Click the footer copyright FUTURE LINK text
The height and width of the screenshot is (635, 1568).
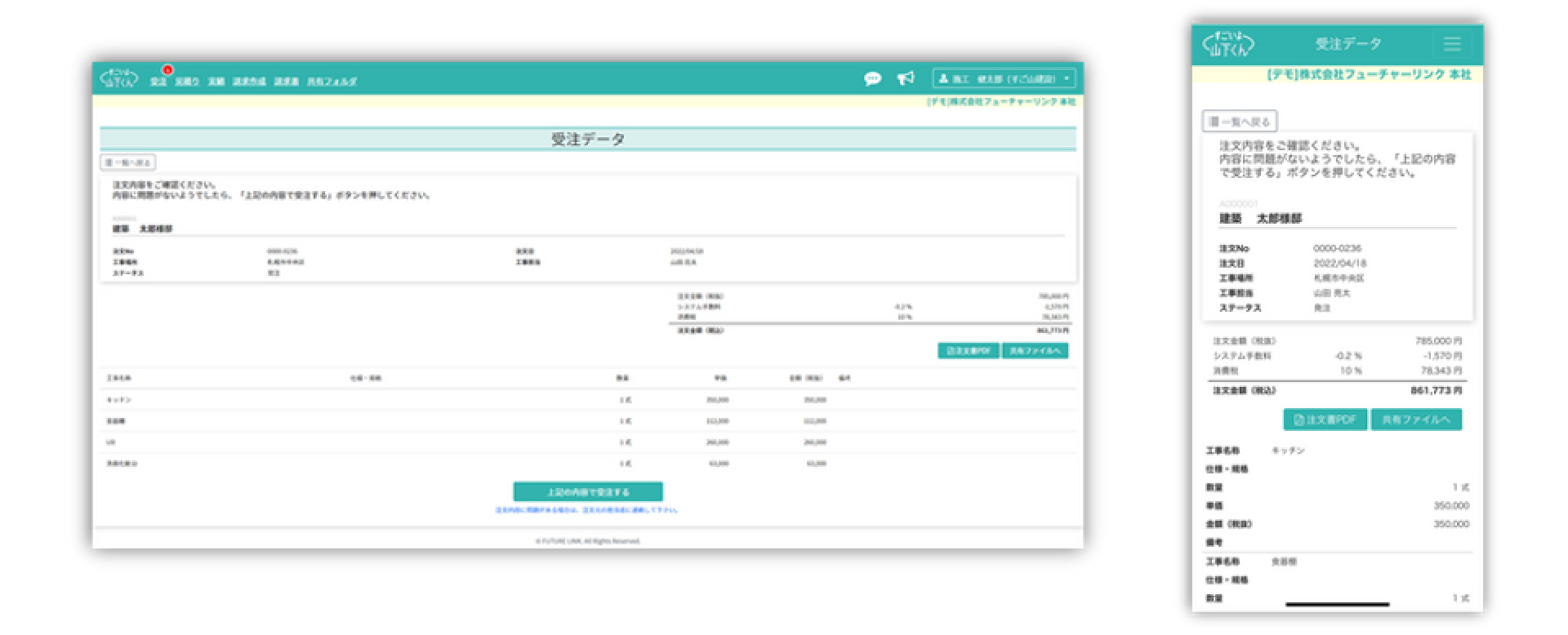tap(588, 541)
